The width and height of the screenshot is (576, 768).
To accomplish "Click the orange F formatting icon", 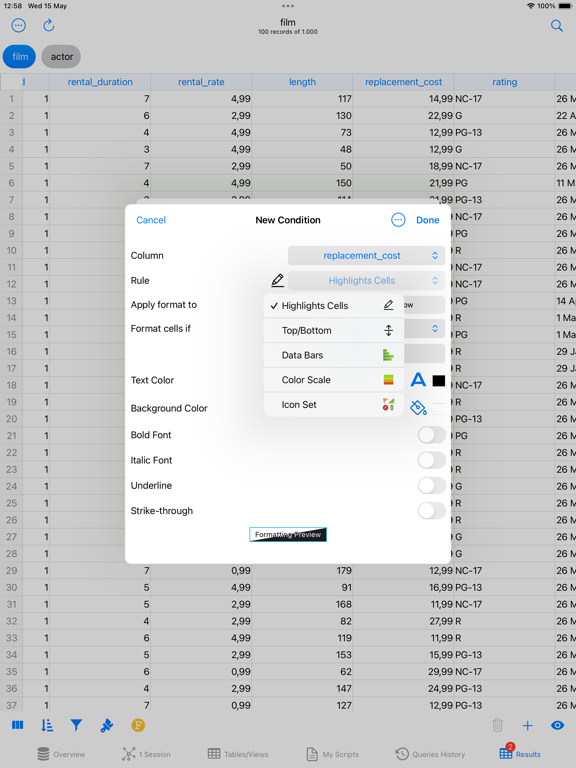I will click(x=138, y=725).
